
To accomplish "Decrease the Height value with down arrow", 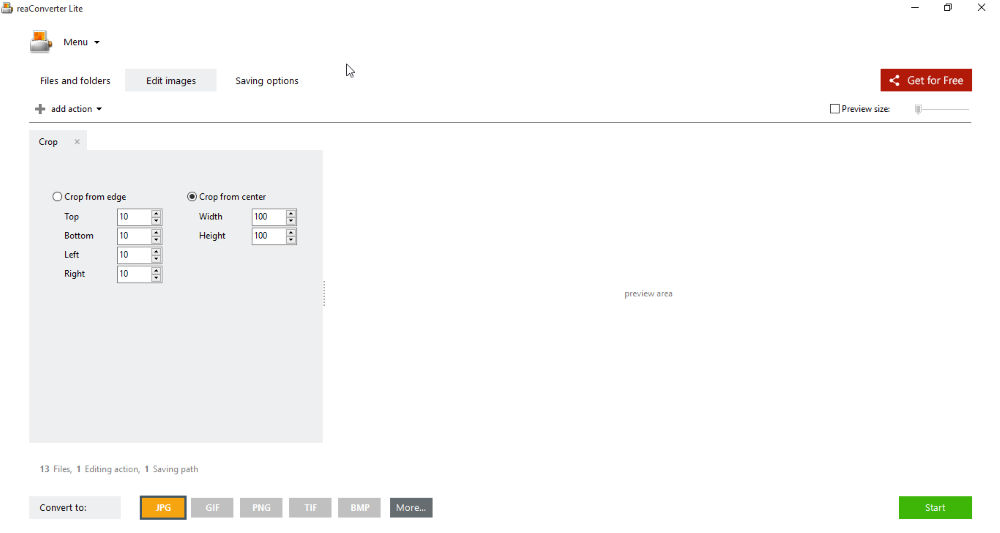I will (x=291, y=240).
